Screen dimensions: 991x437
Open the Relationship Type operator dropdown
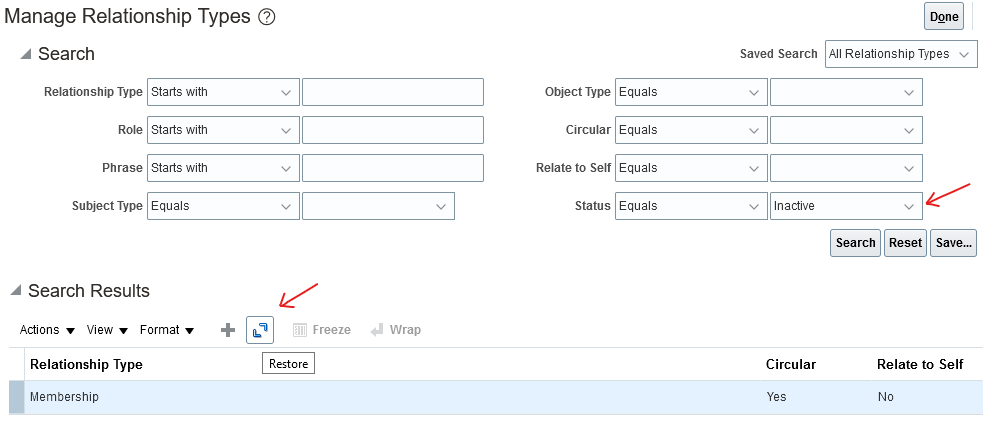click(223, 92)
